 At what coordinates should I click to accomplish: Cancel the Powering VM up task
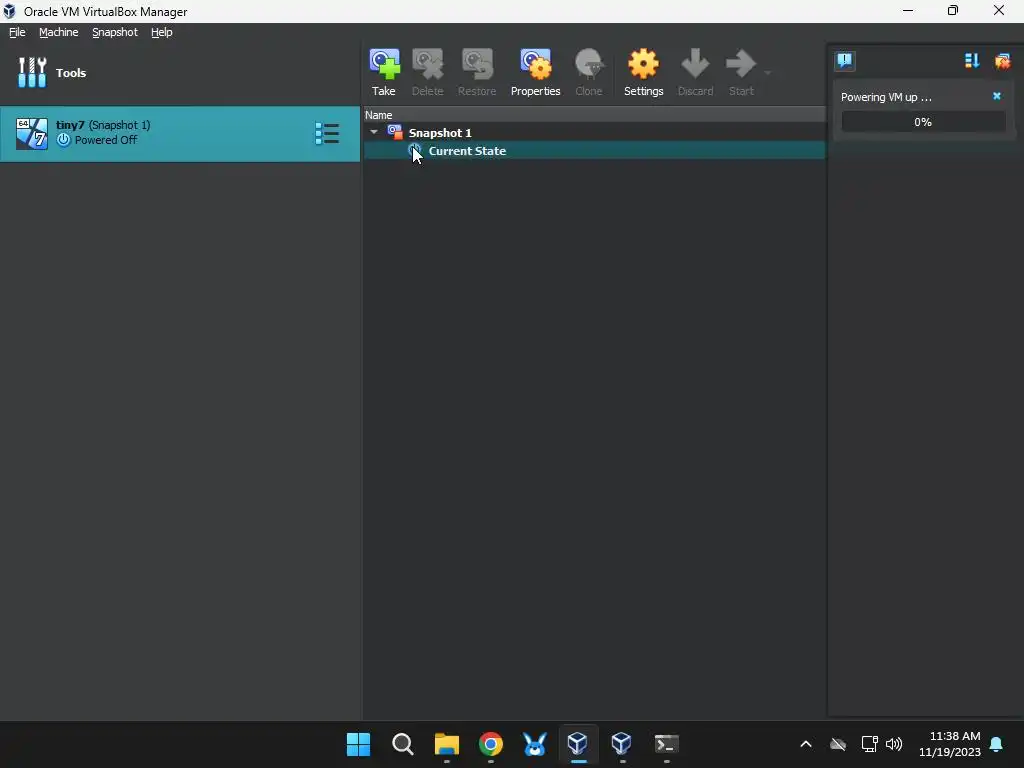click(x=997, y=96)
